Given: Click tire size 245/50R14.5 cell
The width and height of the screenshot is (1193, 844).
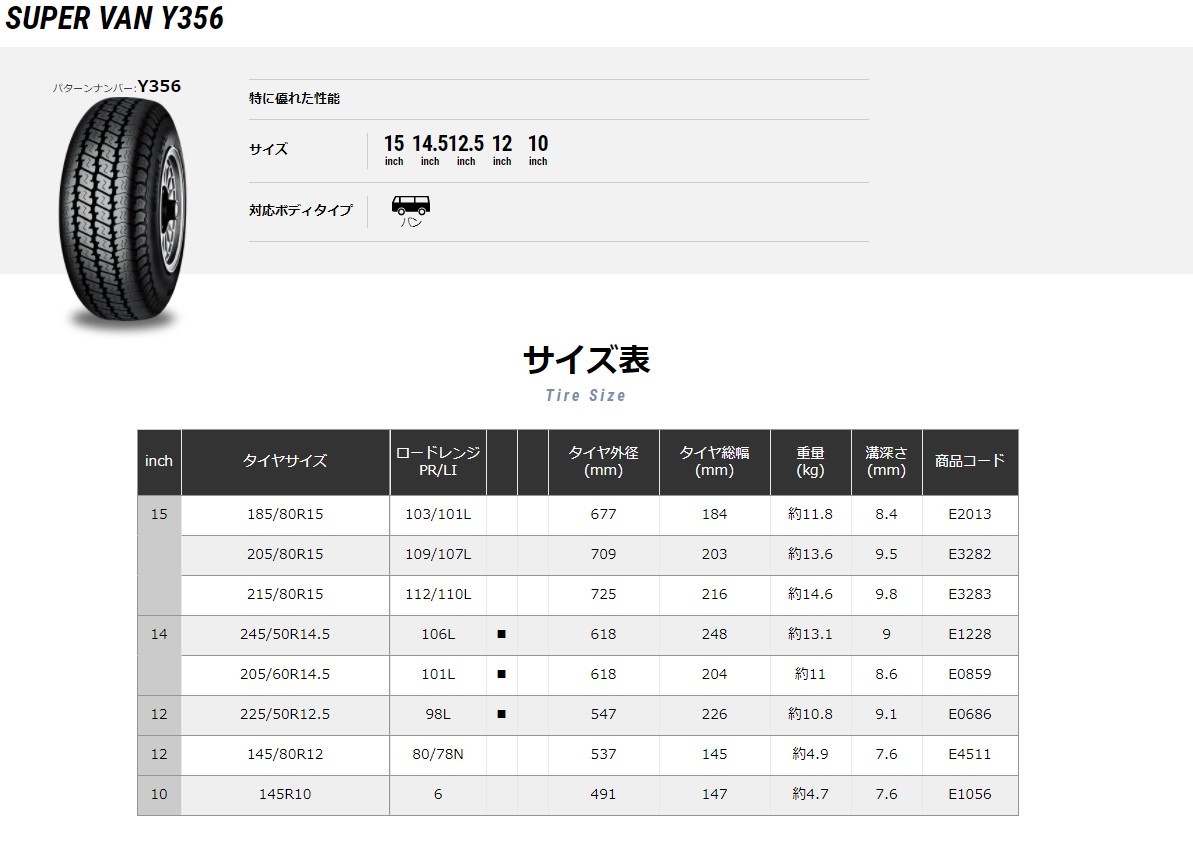Looking at the screenshot, I should pyautogui.click(x=285, y=635).
